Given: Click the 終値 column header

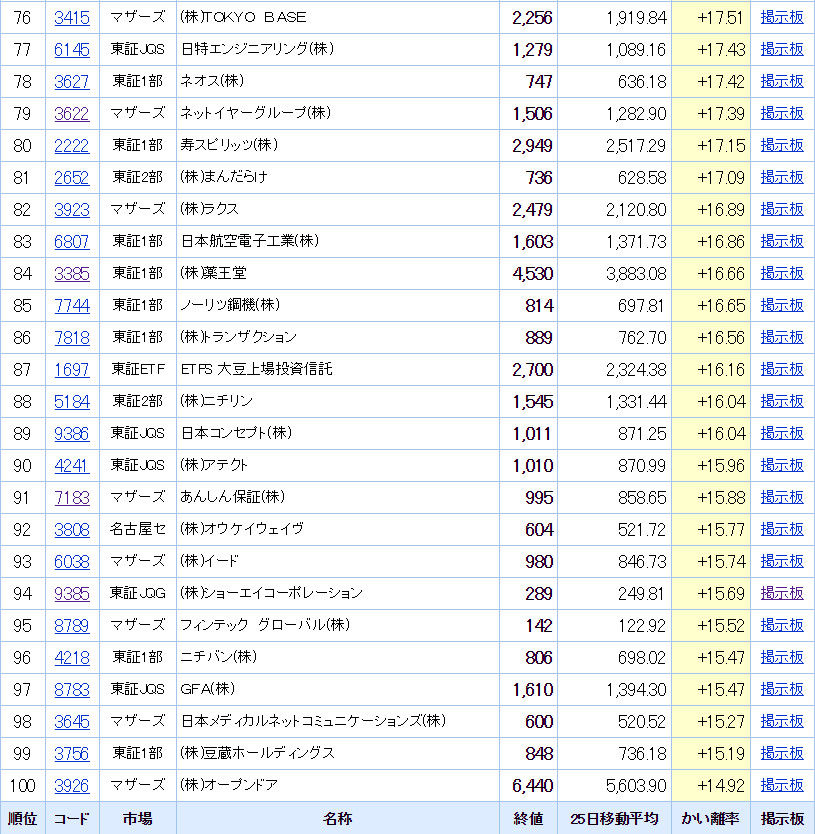Looking at the screenshot, I should click(528, 819).
